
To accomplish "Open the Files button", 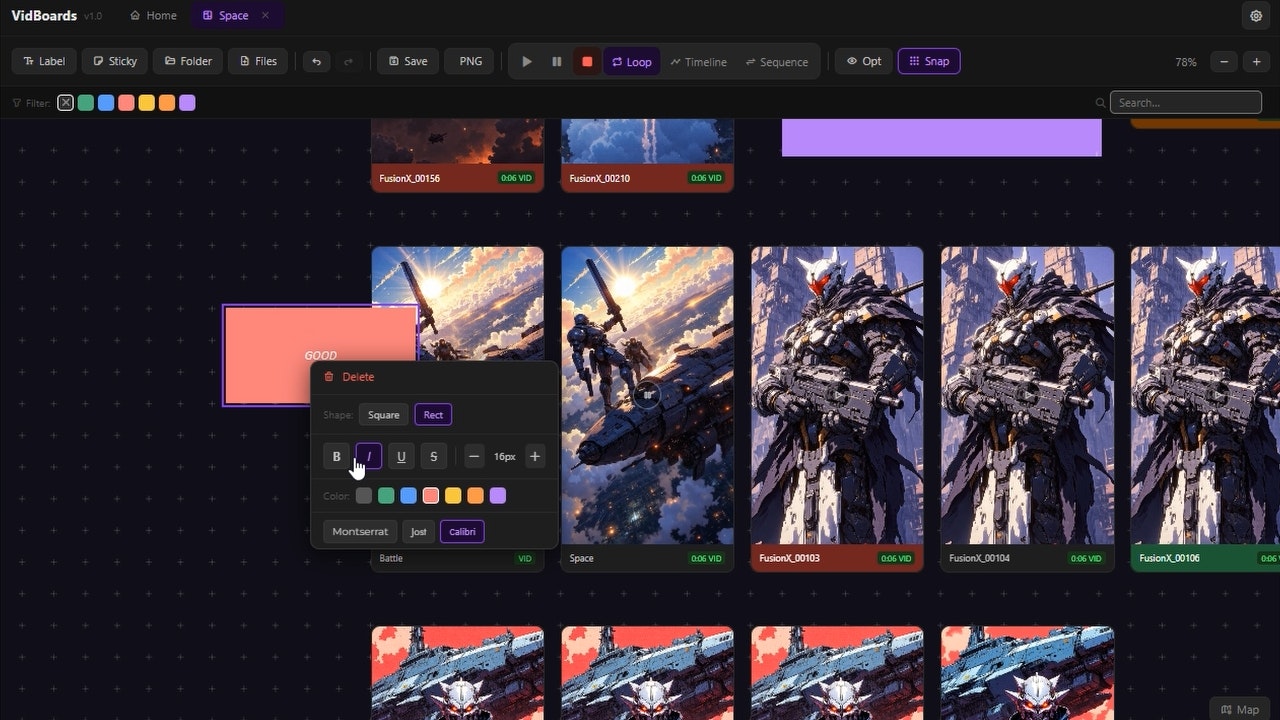I will [258, 61].
